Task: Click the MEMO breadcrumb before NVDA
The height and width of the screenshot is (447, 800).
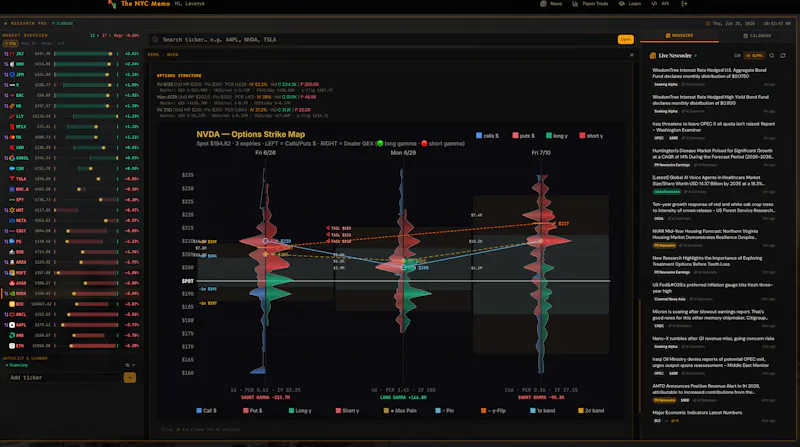Action: (154, 55)
